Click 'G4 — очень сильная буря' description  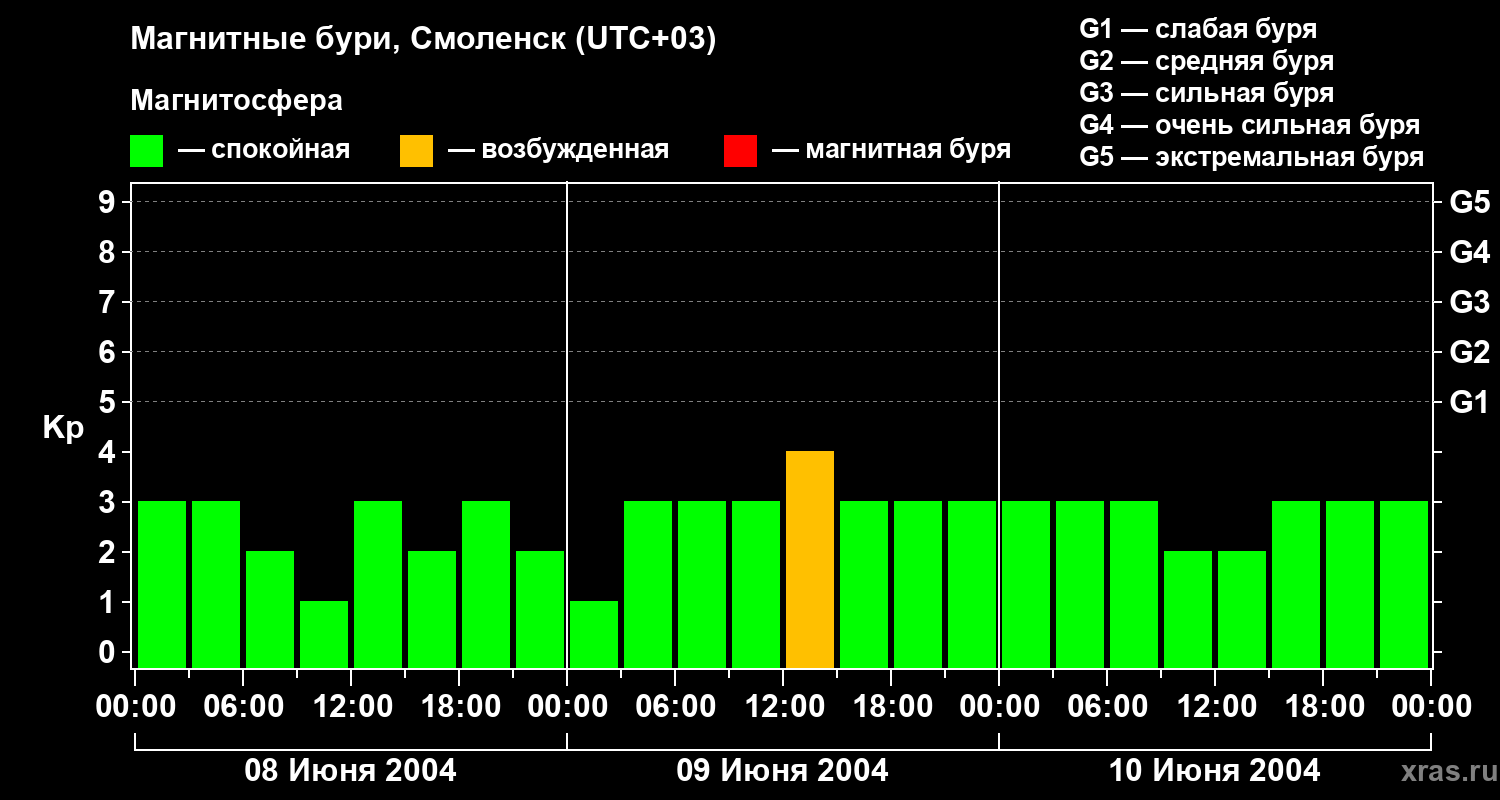[1250, 125]
